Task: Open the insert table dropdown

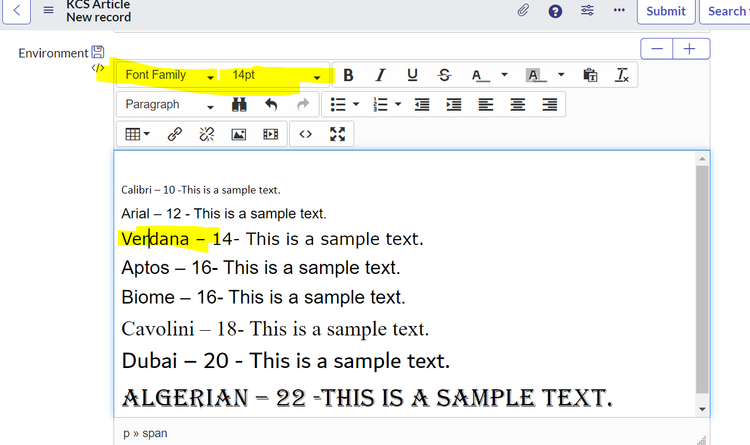Action: coord(137,134)
